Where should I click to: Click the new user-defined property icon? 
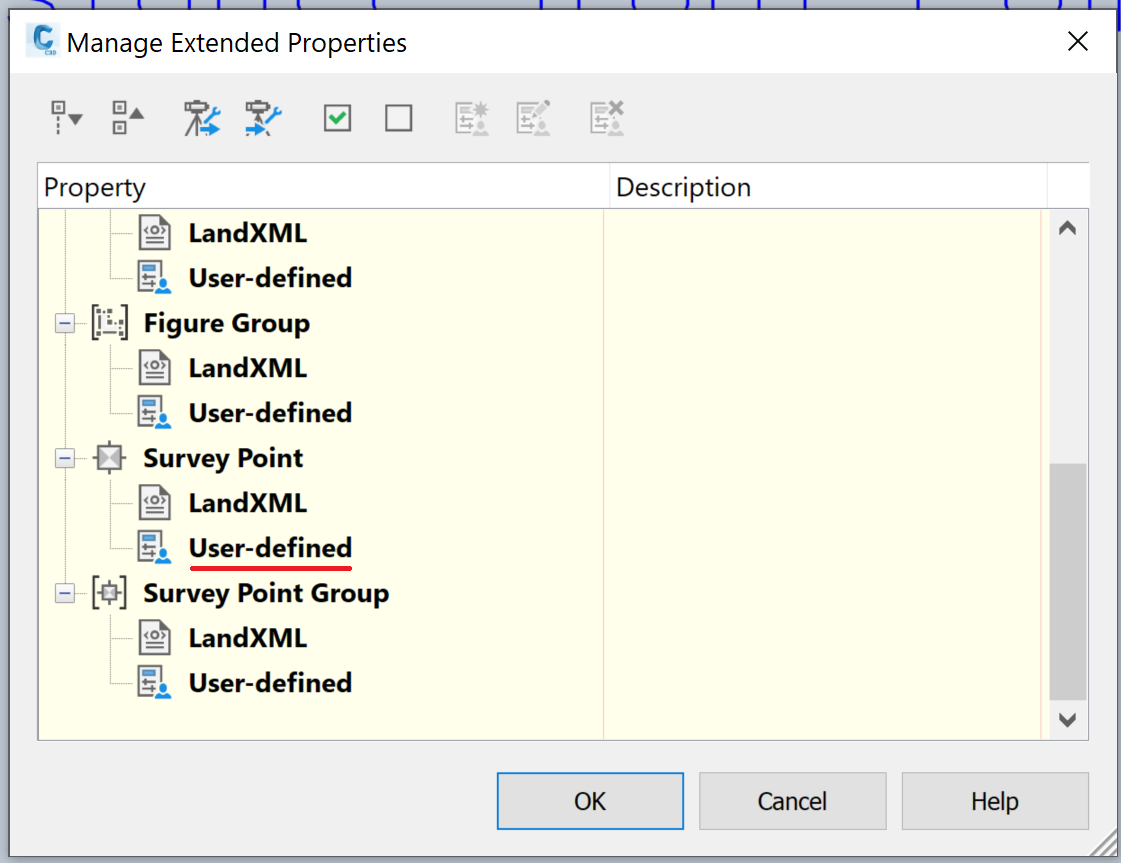point(471,118)
